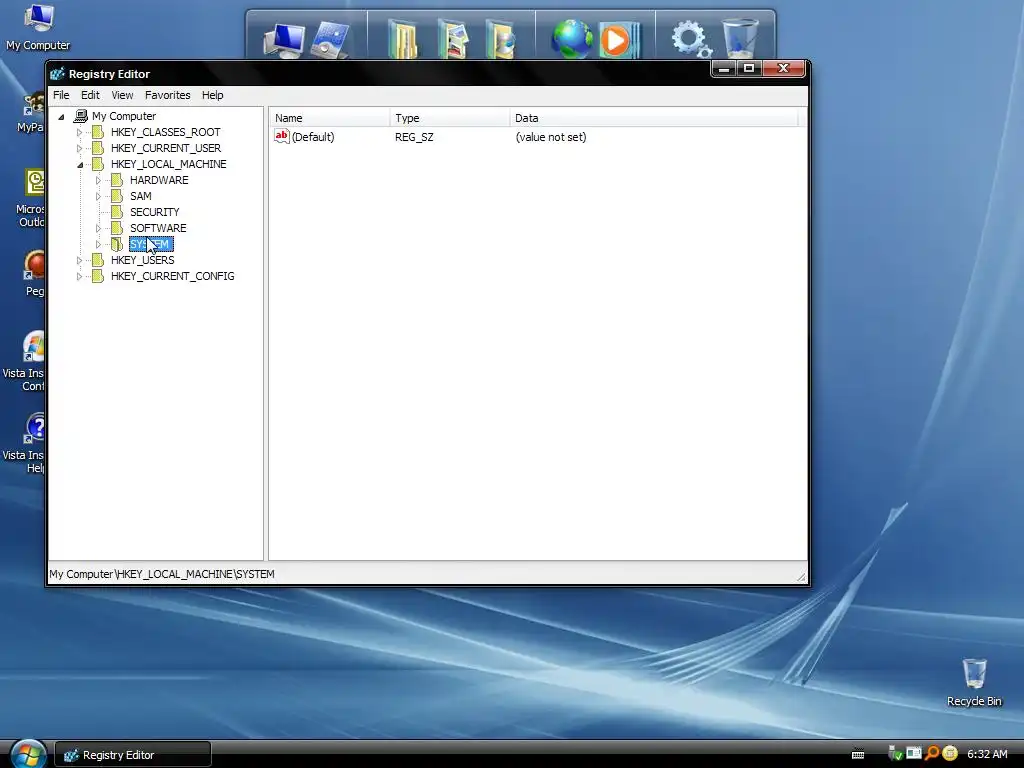This screenshot has width=1024, height=768.
Task: Expand the SYSTEM subkey
Action: pyautogui.click(x=99, y=244)
